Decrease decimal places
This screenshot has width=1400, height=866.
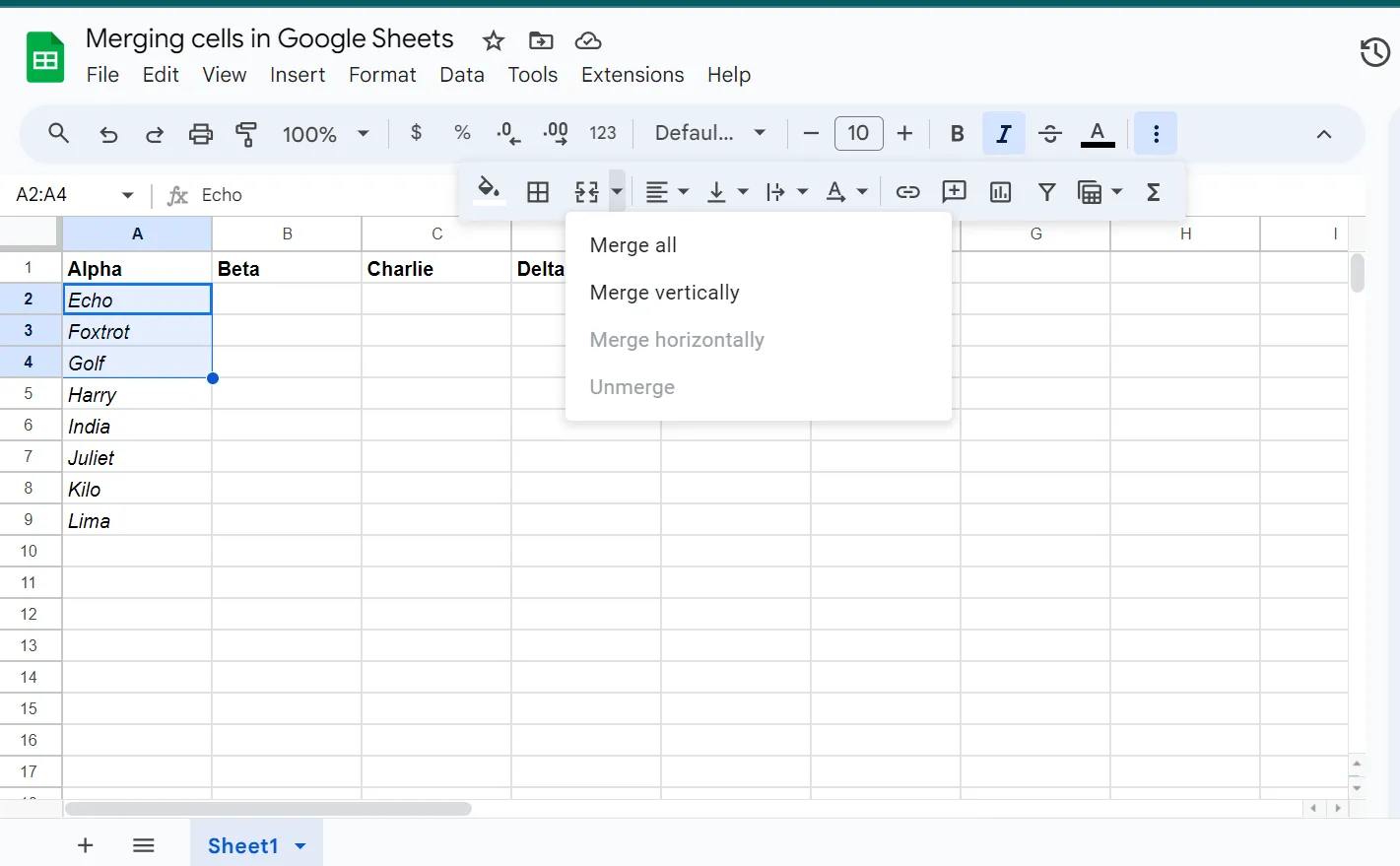pyautogui.click(x=508, y=133)
